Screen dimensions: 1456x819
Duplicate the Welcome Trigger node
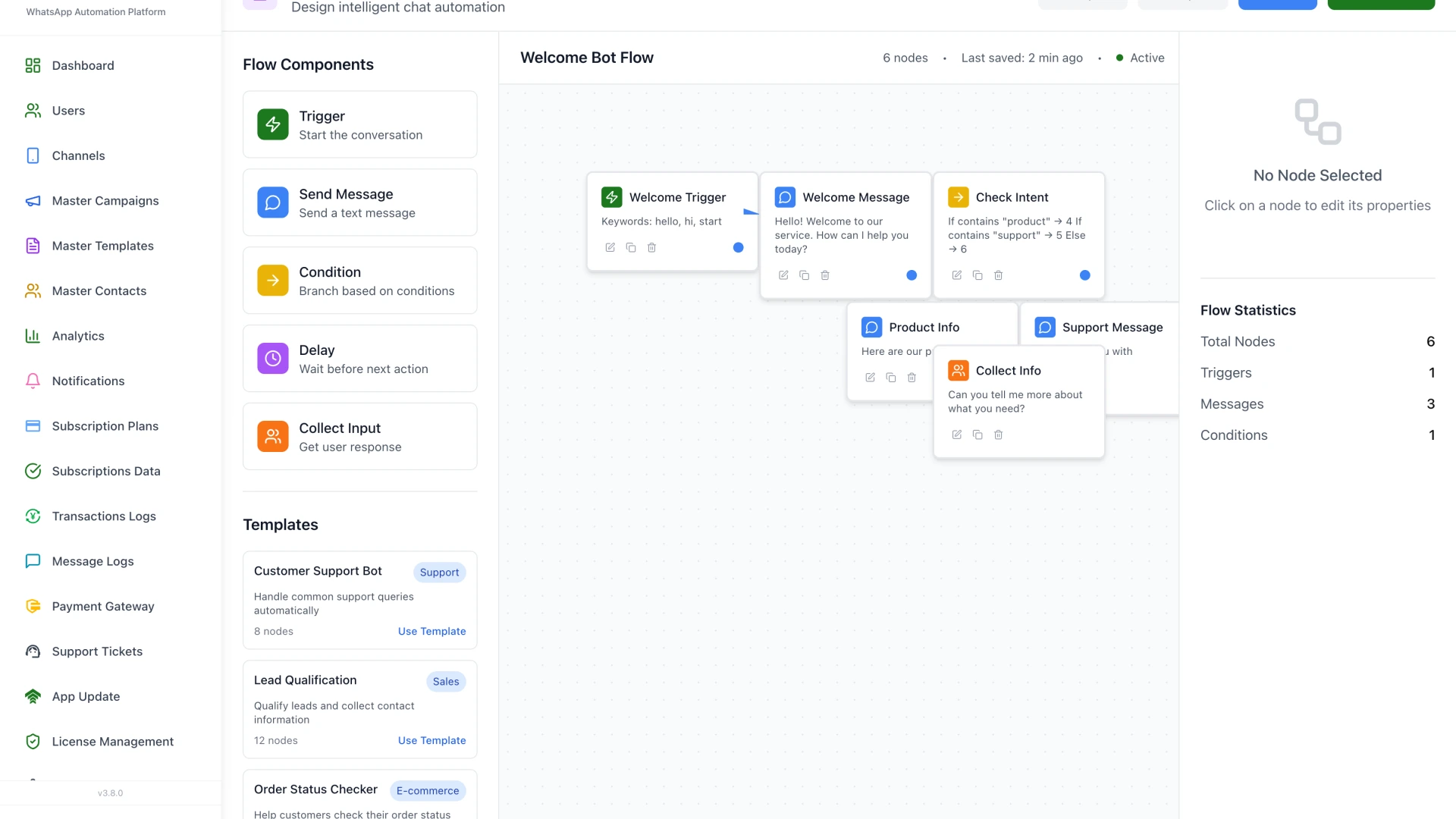coord(631,248)
